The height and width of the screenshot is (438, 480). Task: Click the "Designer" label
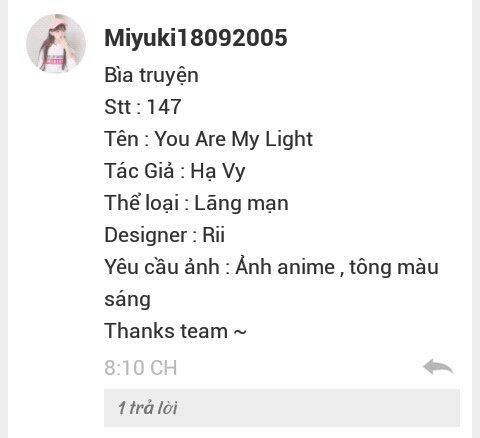coord(146,235)
